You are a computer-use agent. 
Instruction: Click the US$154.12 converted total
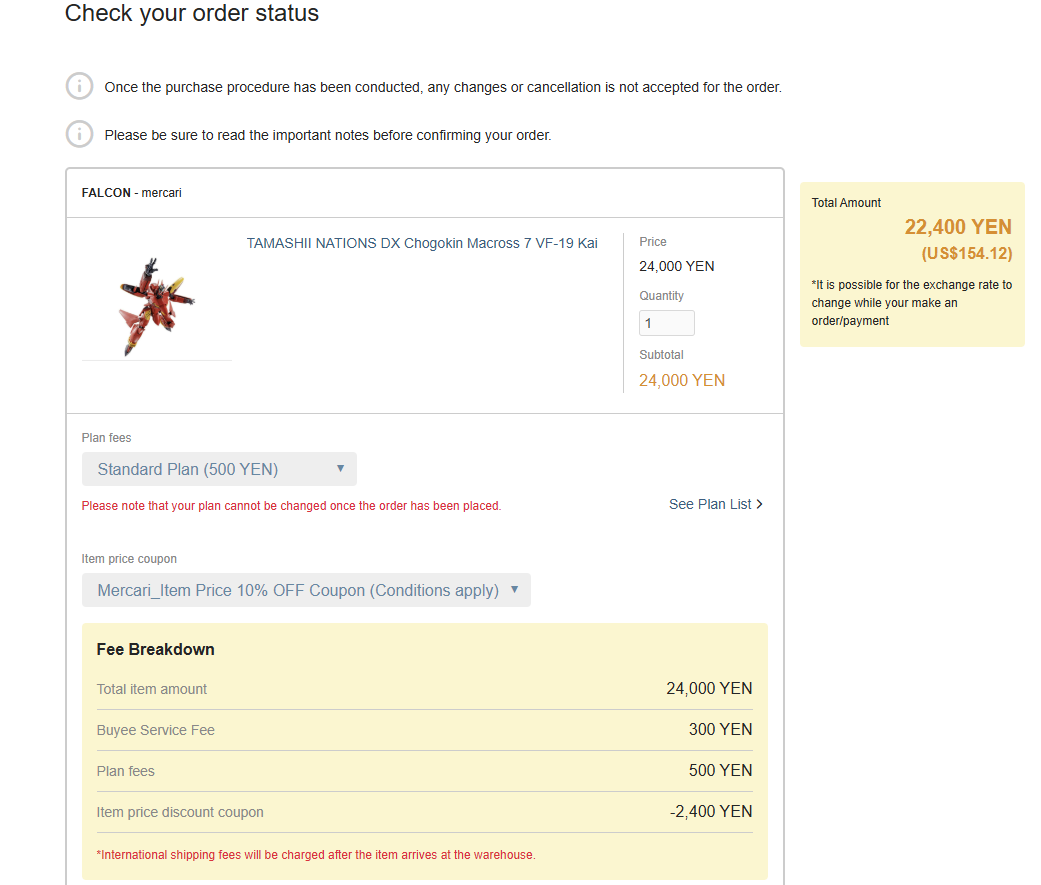(966, 253)
